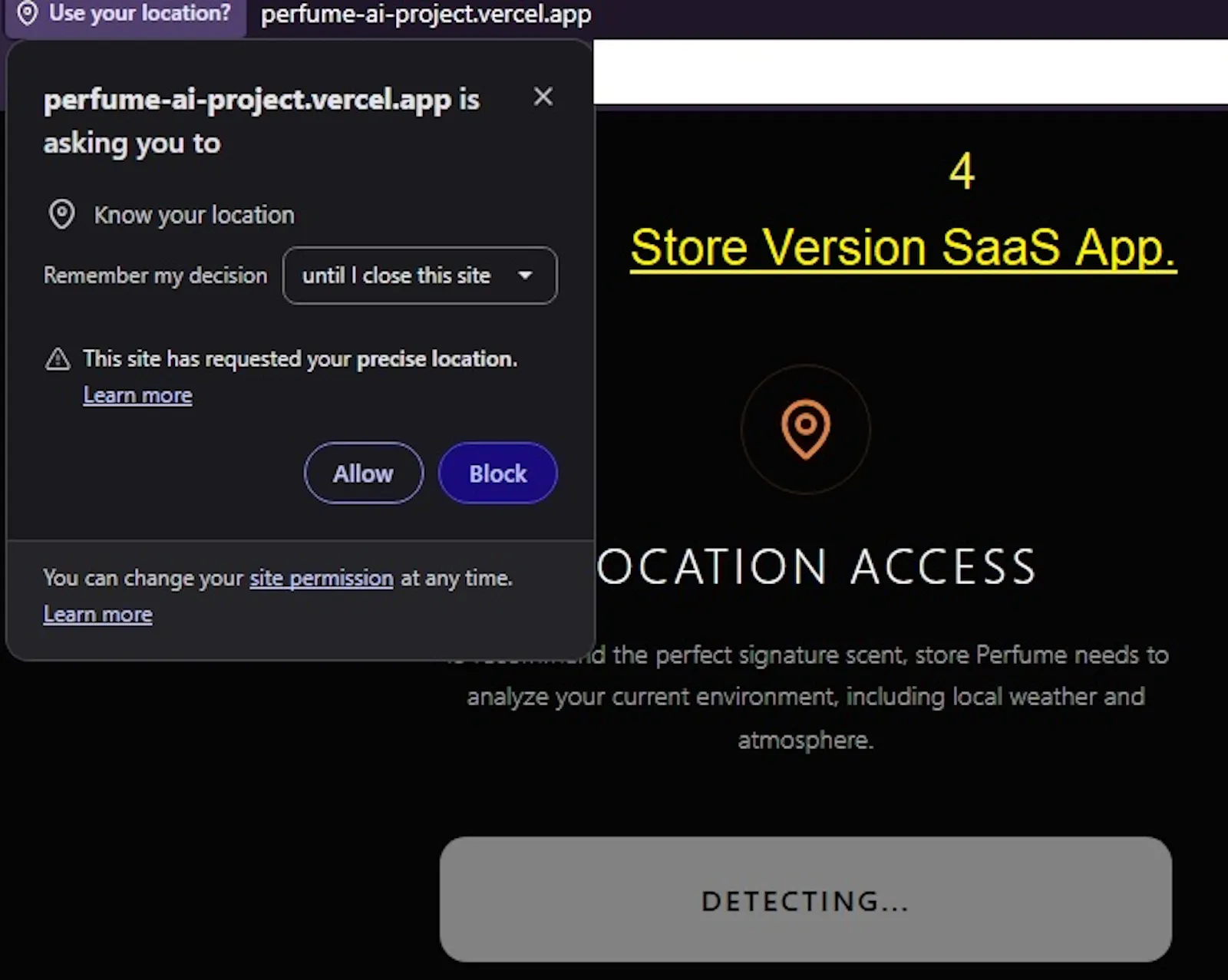Click the location pin icon in address bar
Viewport: 1228px width, 980px height.
click(x=28, y=13)
